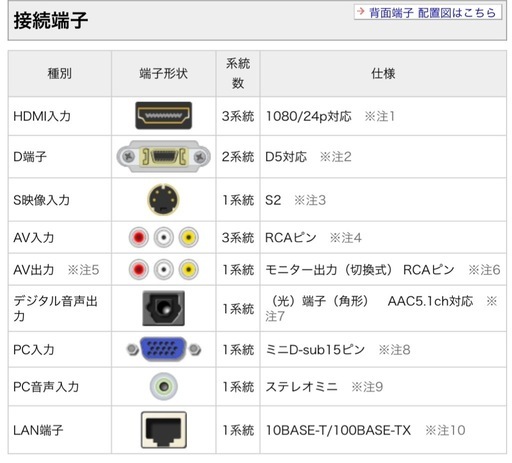Image resolution: width=512 pixels, height=463 pixels.
Task: Click the ※注10 note reference
Action: point(445,430)
